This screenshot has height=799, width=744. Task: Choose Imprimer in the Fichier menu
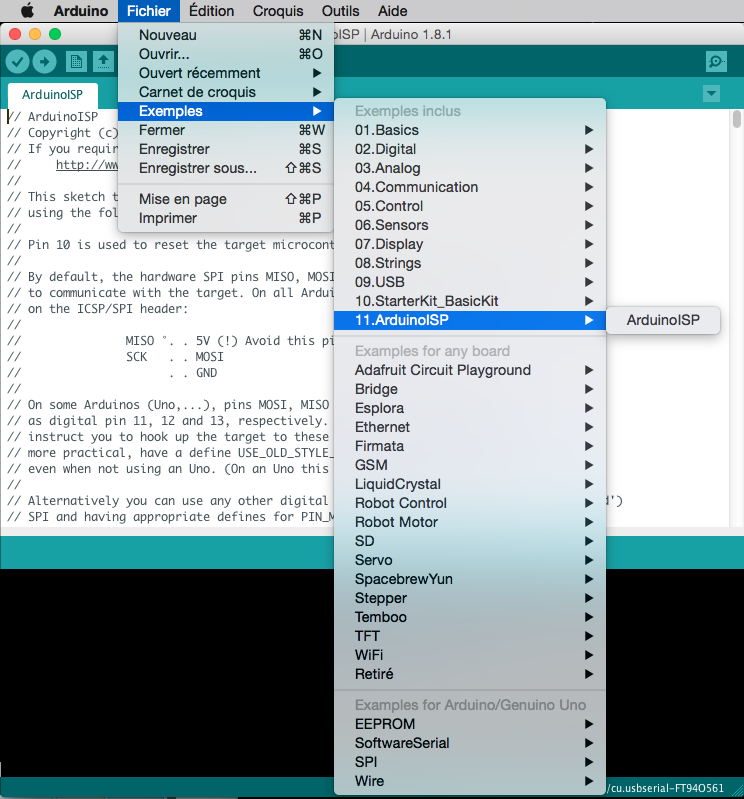226,218
